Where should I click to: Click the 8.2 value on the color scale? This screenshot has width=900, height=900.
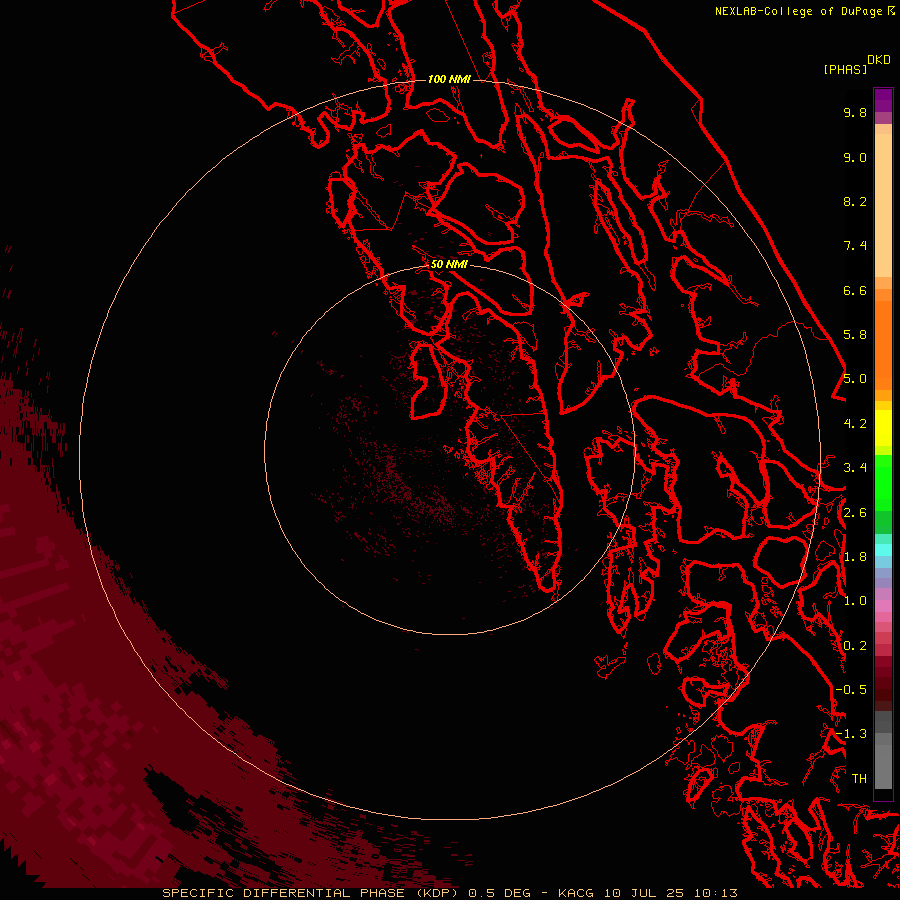coord(855,201)
